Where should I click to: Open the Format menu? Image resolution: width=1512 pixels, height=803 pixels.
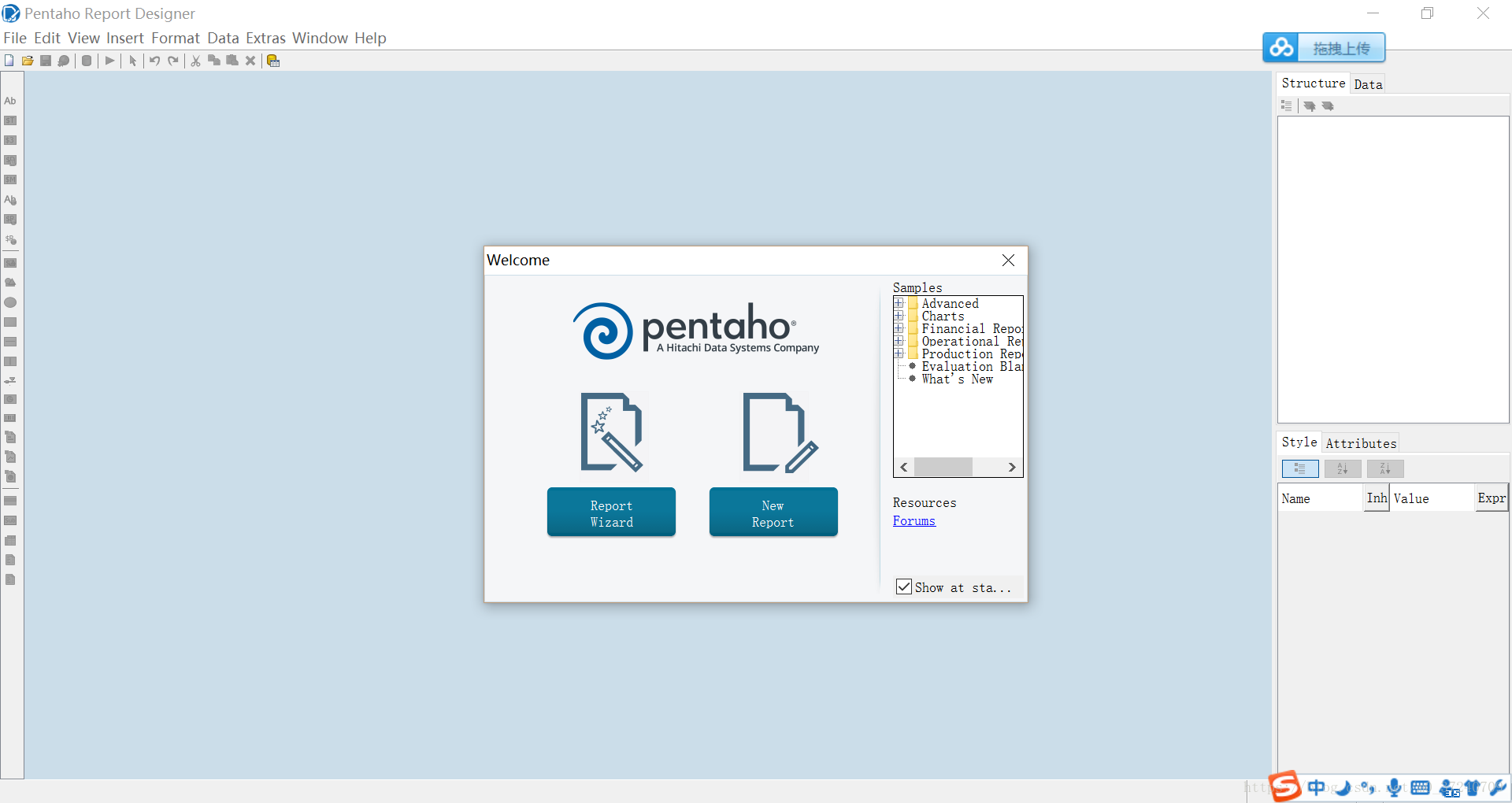176,38
